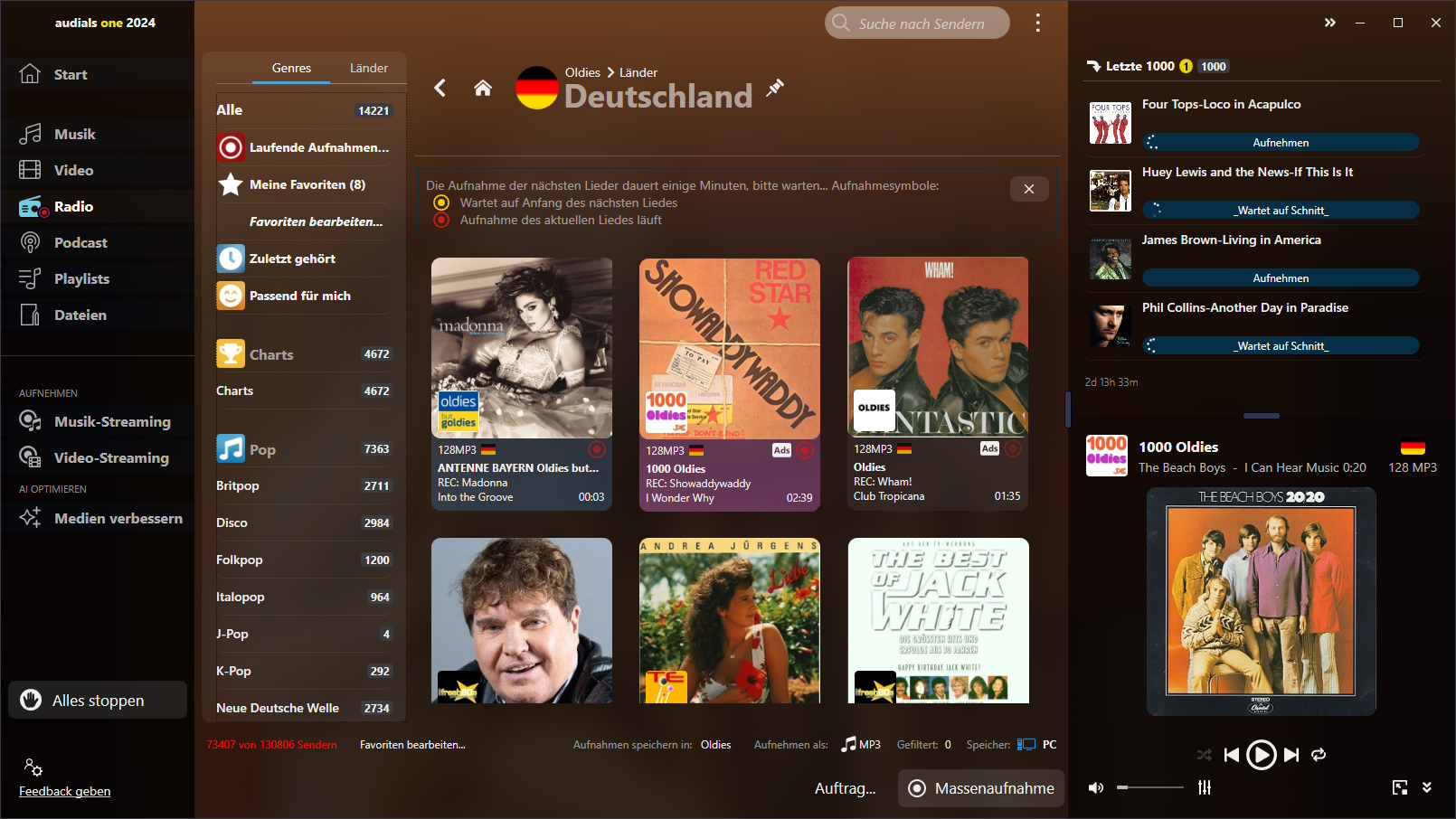
Task: Click Phil Collins Wartet auf Schnitt bar
Action: coord(1281,345)
